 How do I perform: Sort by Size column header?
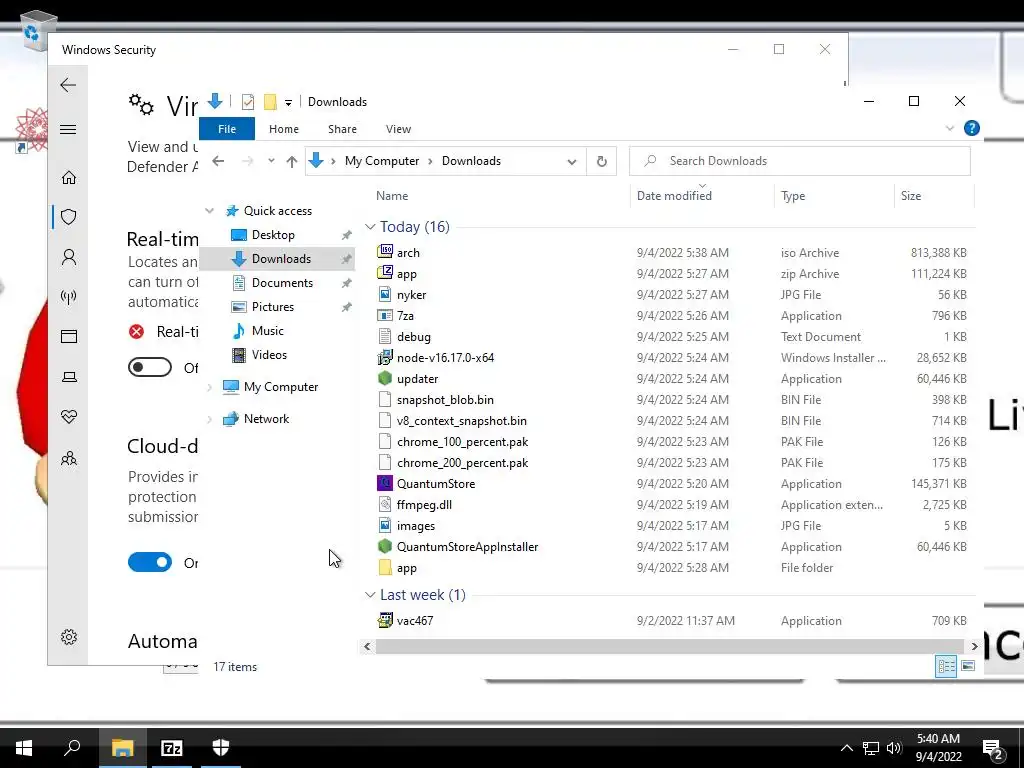910,196
